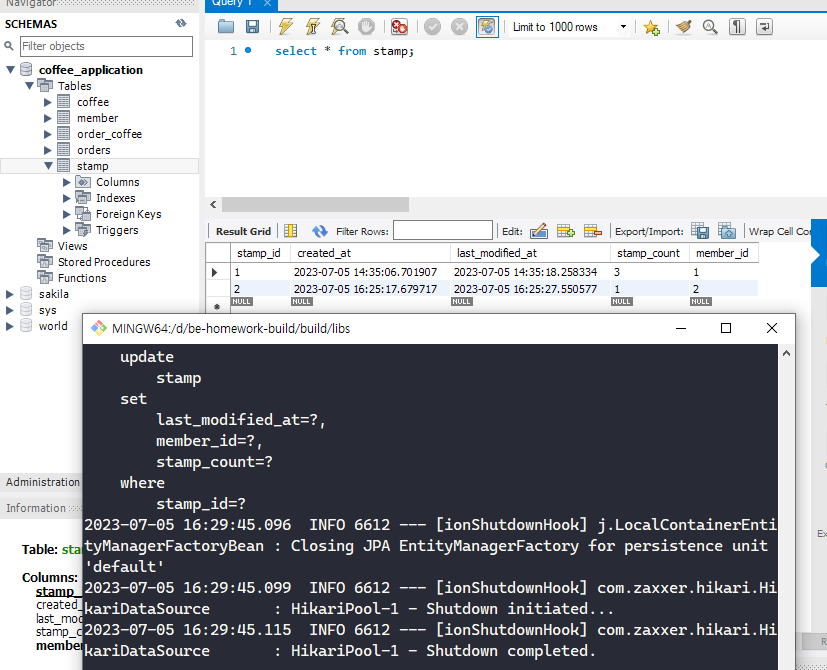Click the query editor horizontal scrollbar
This screenshot has height=670, width=827.
[315, 204]
